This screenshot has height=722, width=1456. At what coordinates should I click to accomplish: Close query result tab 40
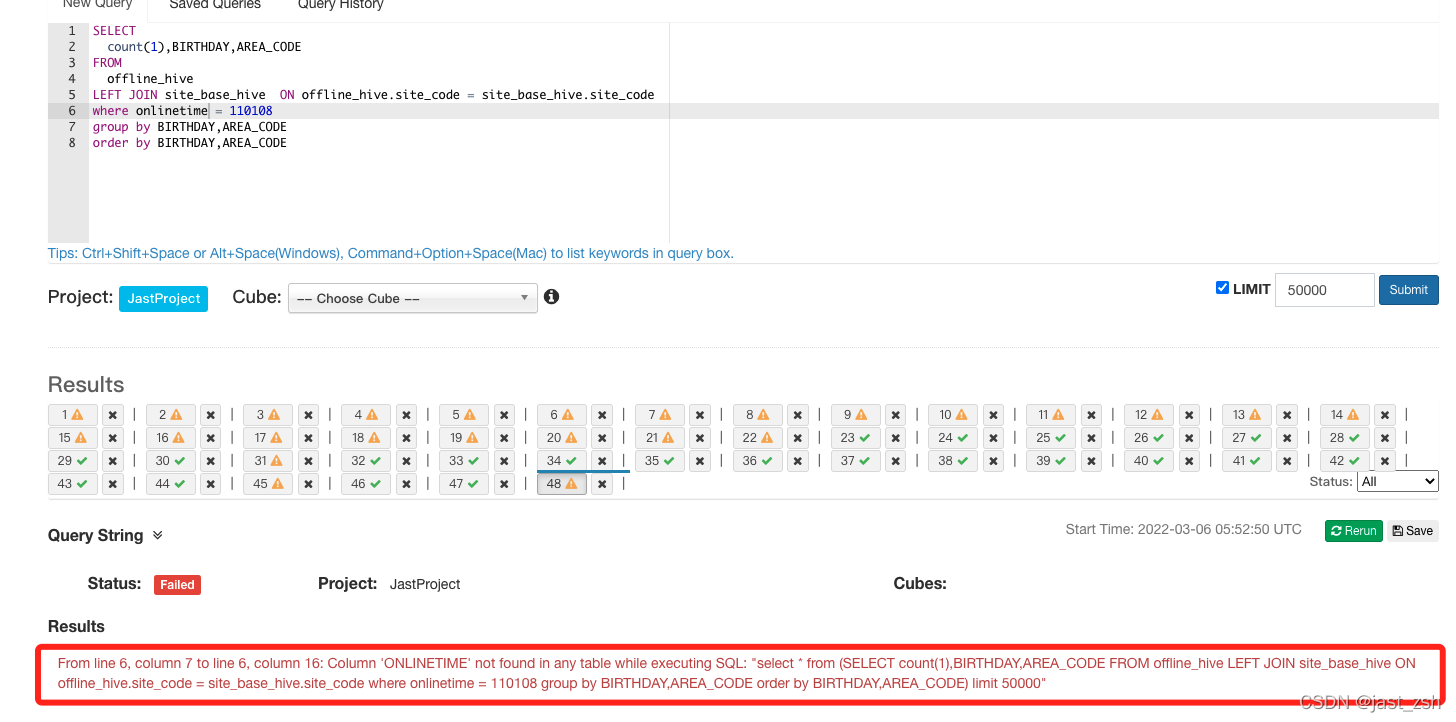point(1189,461)
